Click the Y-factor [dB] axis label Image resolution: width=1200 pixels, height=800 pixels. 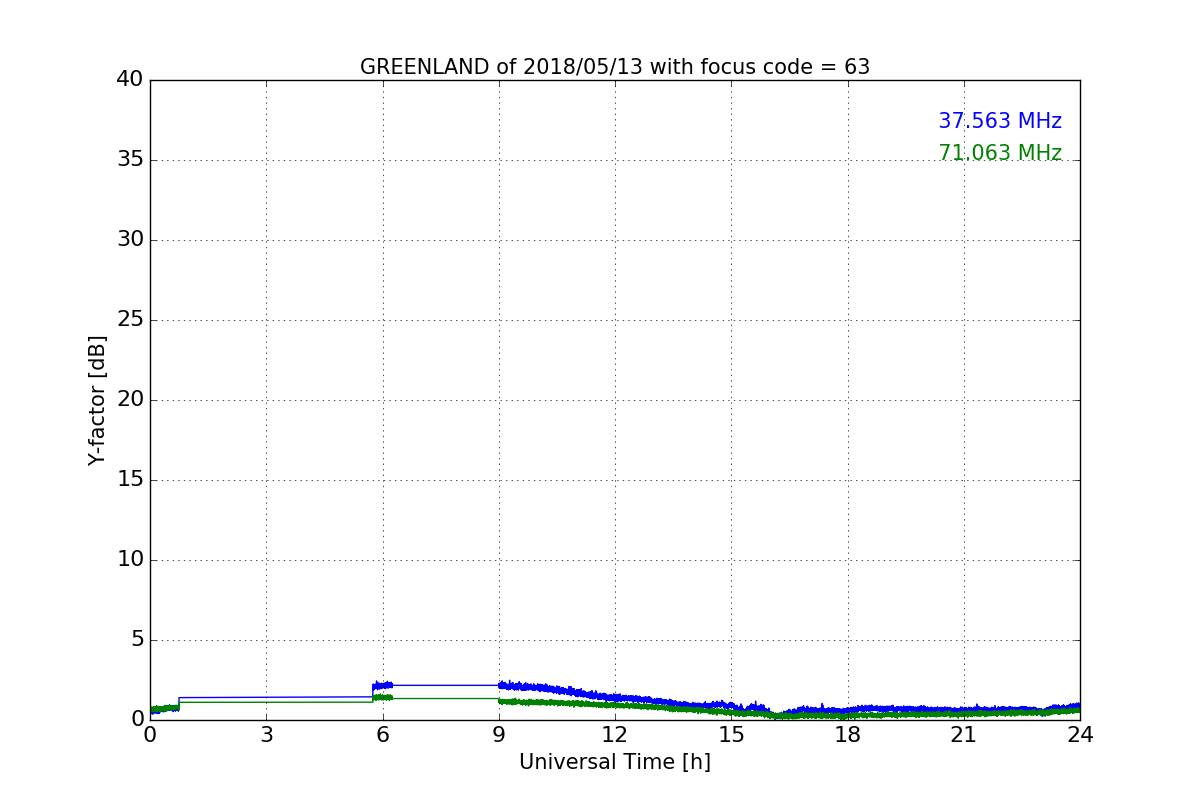[x=97, y=400]
